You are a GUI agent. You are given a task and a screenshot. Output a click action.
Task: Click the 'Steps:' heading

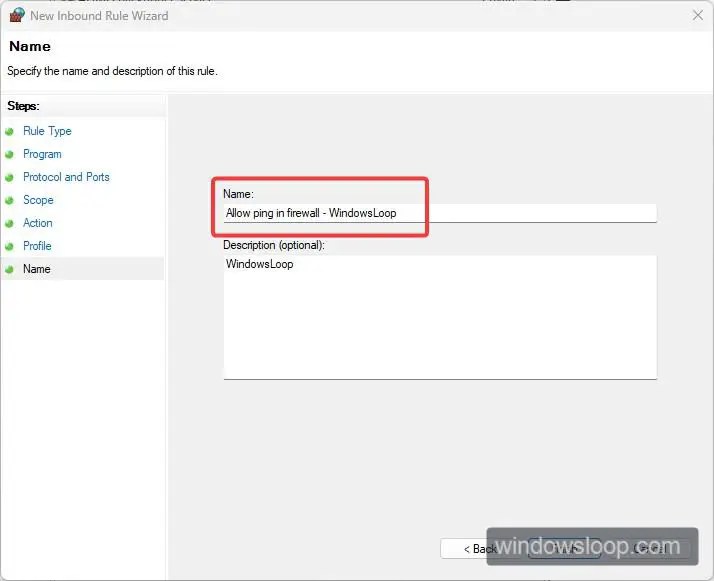23,106
